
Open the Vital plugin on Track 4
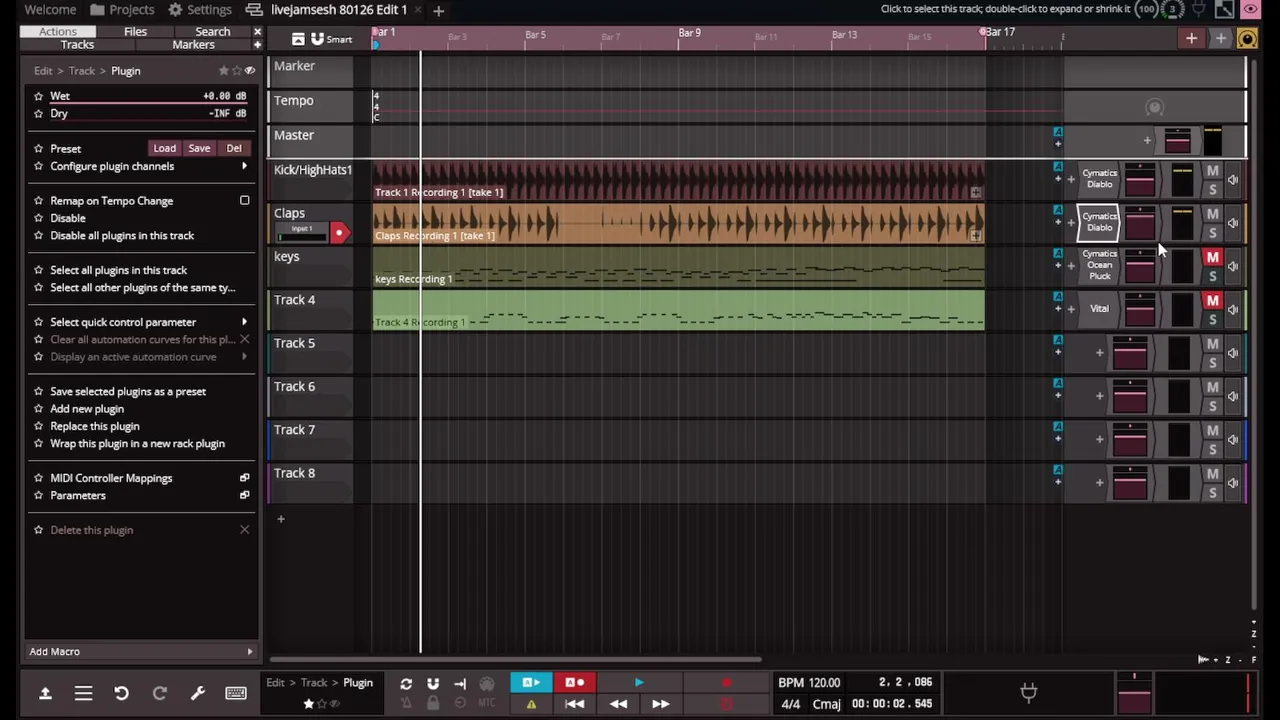pyautogui.click(x=1099, y=309)
